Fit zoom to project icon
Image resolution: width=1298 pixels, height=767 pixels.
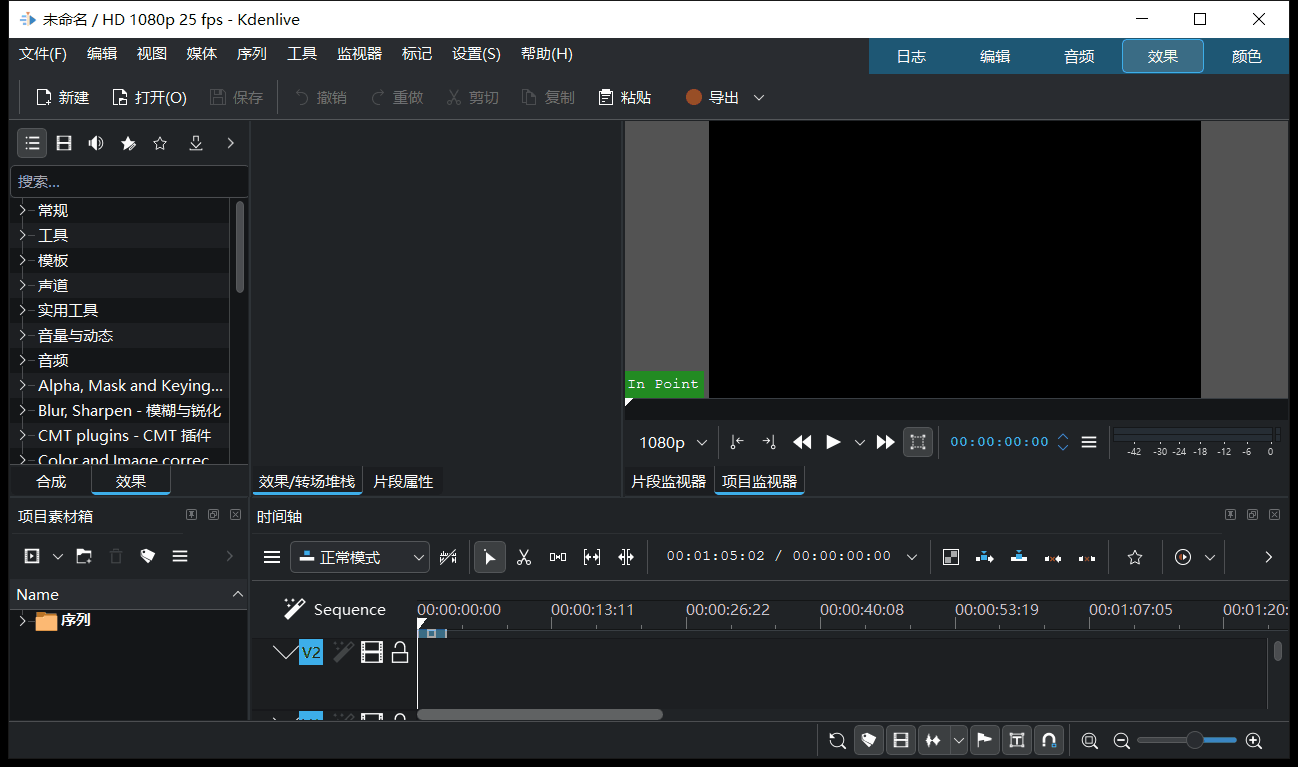1090,741
